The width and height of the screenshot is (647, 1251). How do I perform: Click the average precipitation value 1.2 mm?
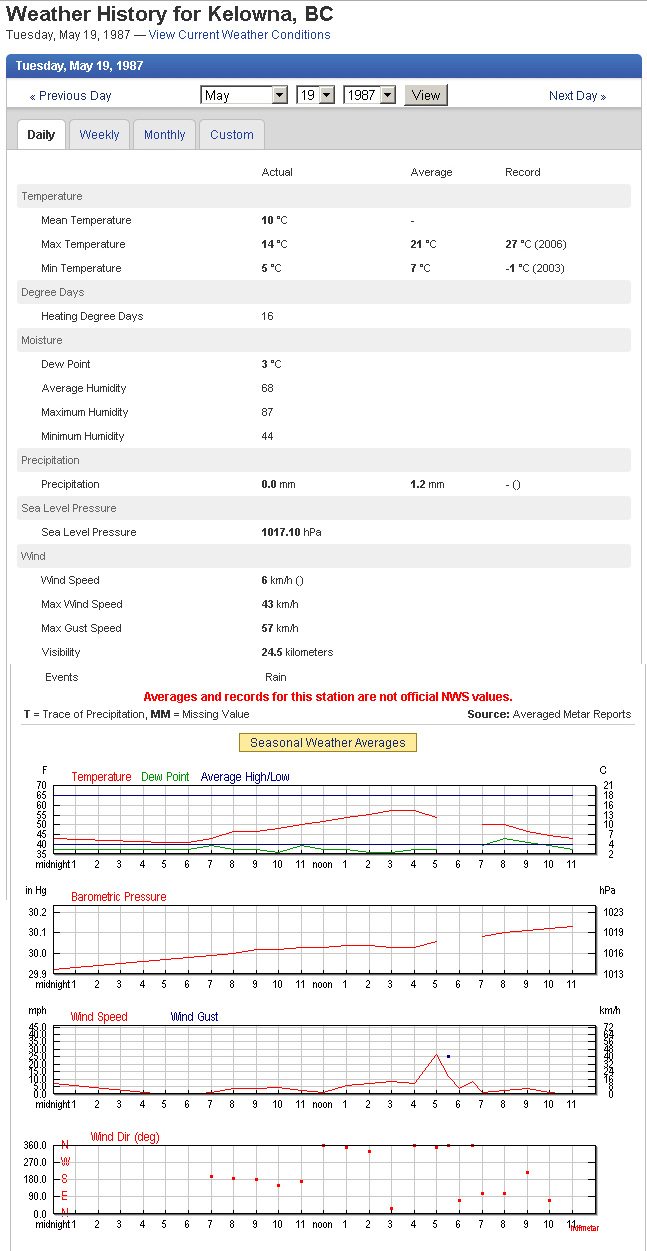pyautogui.click(x=427, y=484)
